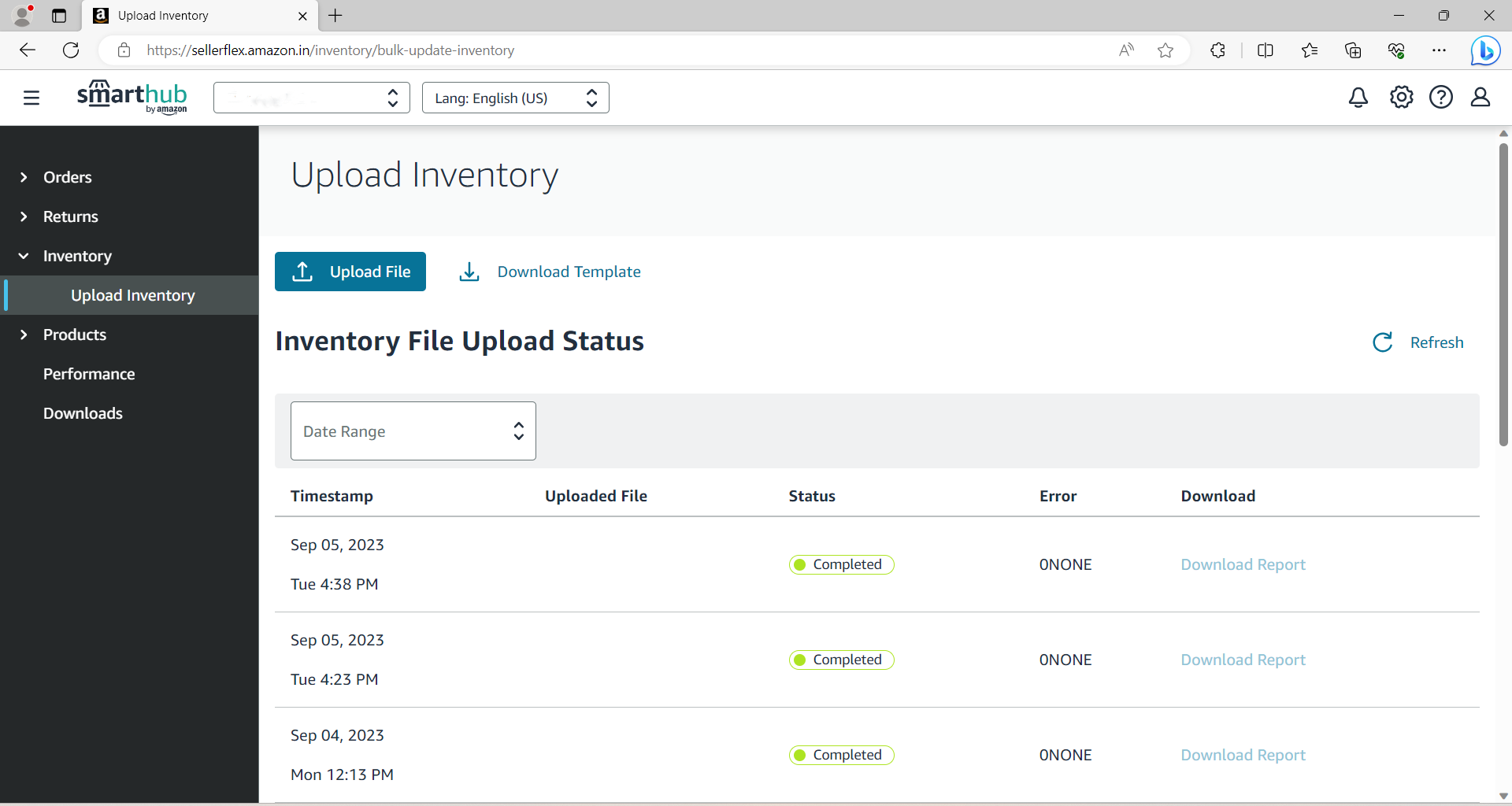Open the help question mark icon

pos(1441,98)
